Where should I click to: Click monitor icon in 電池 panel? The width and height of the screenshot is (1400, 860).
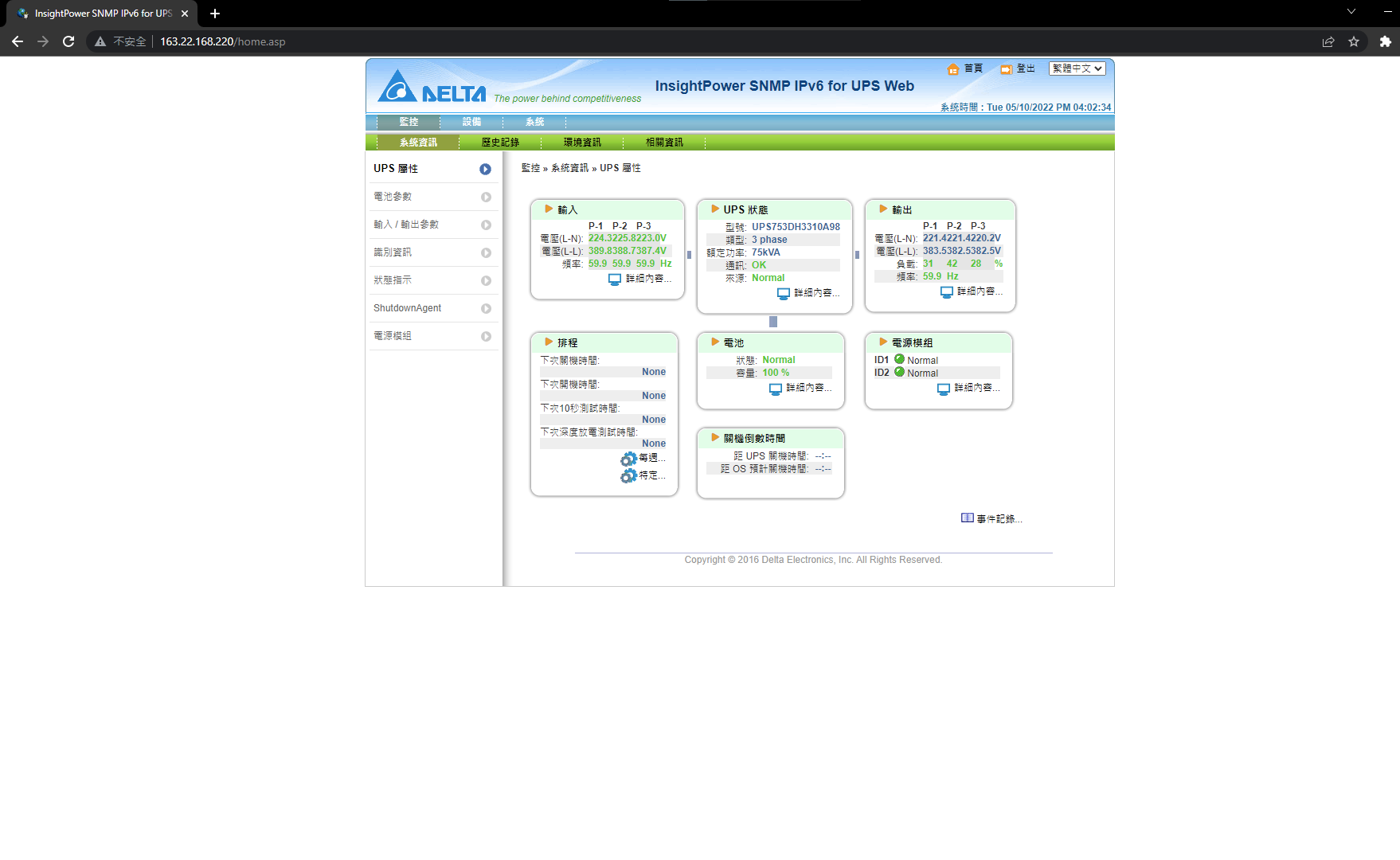tap(776, 389)
